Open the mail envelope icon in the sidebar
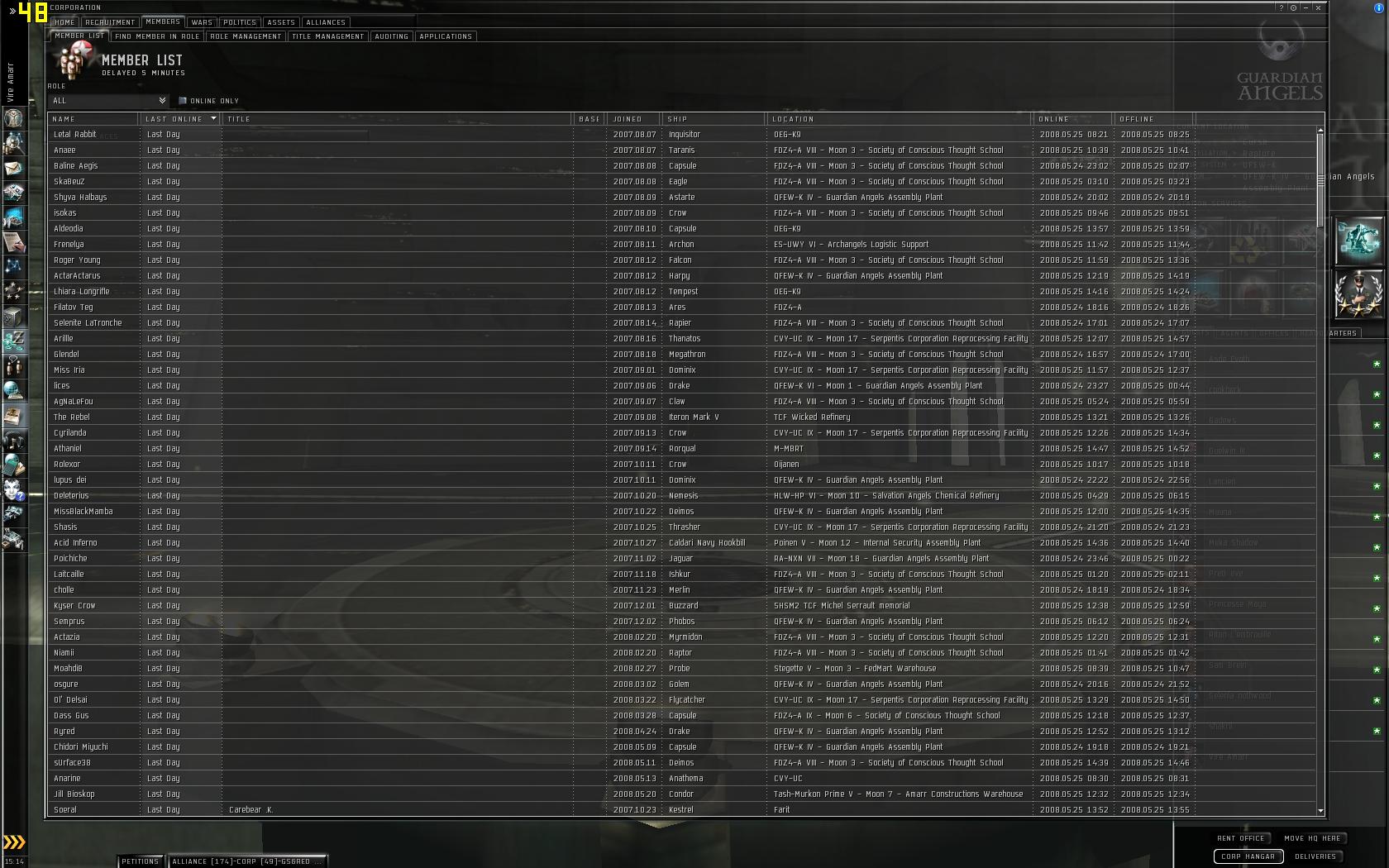 pyautogui.click(x=13, y=168)
